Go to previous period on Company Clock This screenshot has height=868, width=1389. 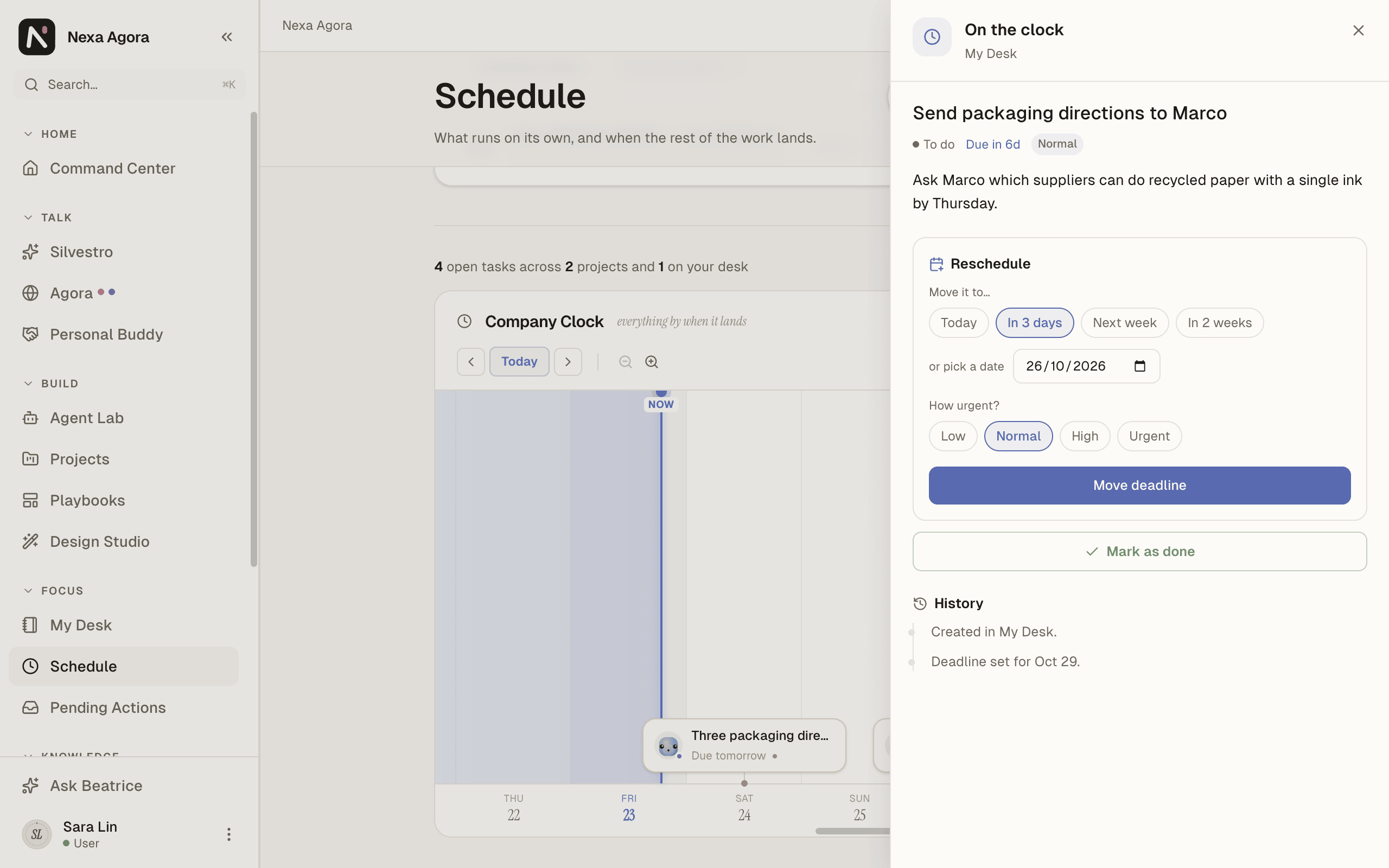point(470,362)
